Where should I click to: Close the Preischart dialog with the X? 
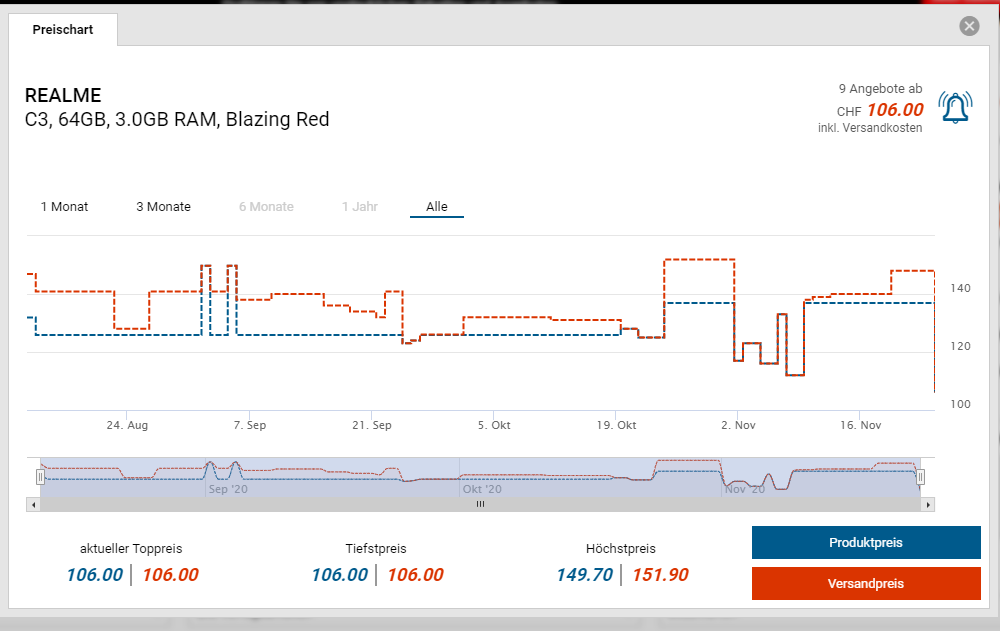969,27
